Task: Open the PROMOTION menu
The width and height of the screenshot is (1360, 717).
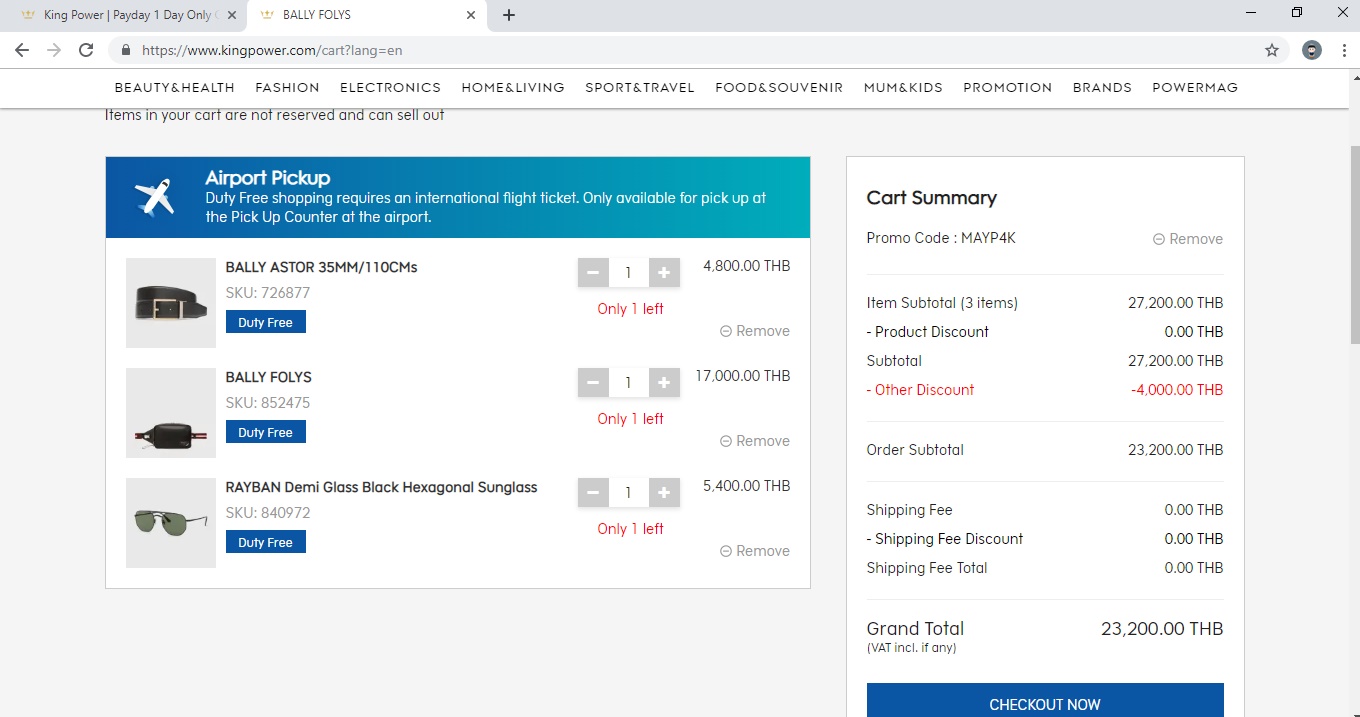Action: (1008, 87)
